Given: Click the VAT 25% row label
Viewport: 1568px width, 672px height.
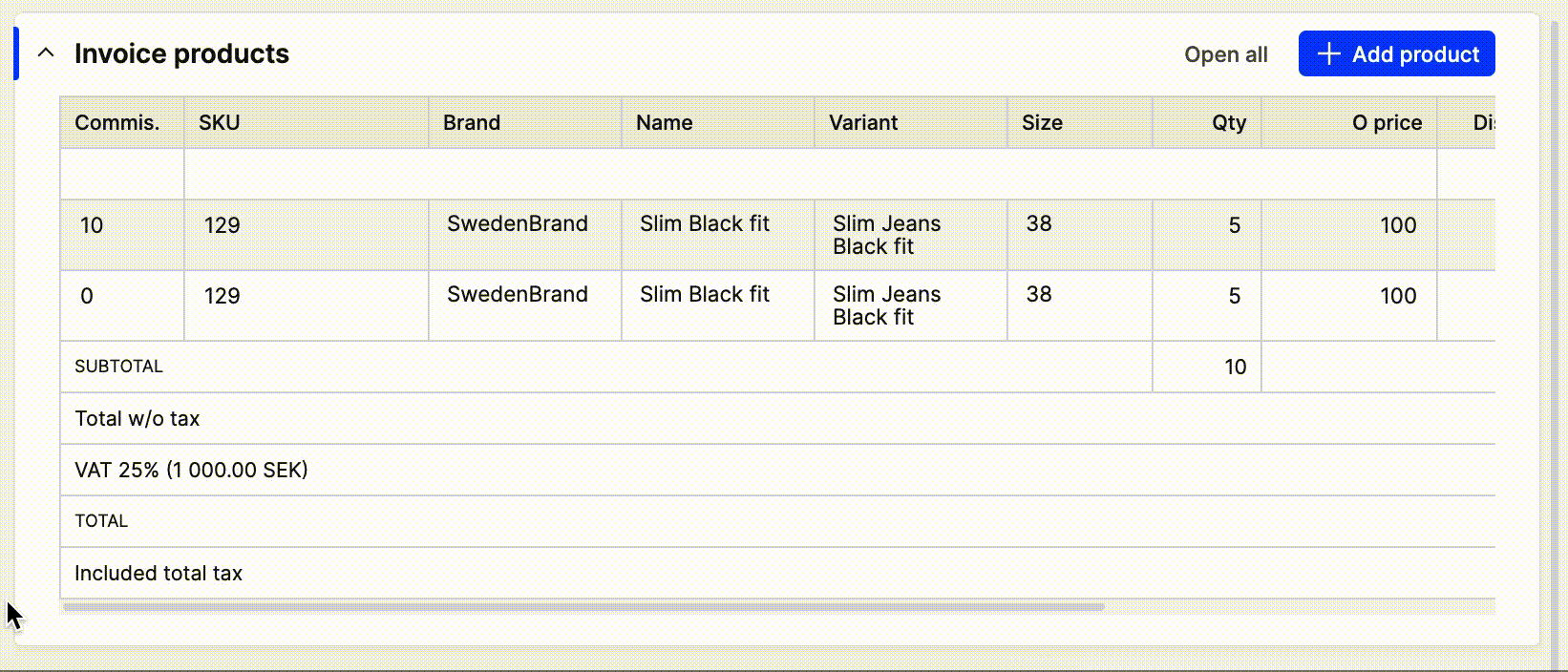Looking at the screenshot, I should 191,470.
